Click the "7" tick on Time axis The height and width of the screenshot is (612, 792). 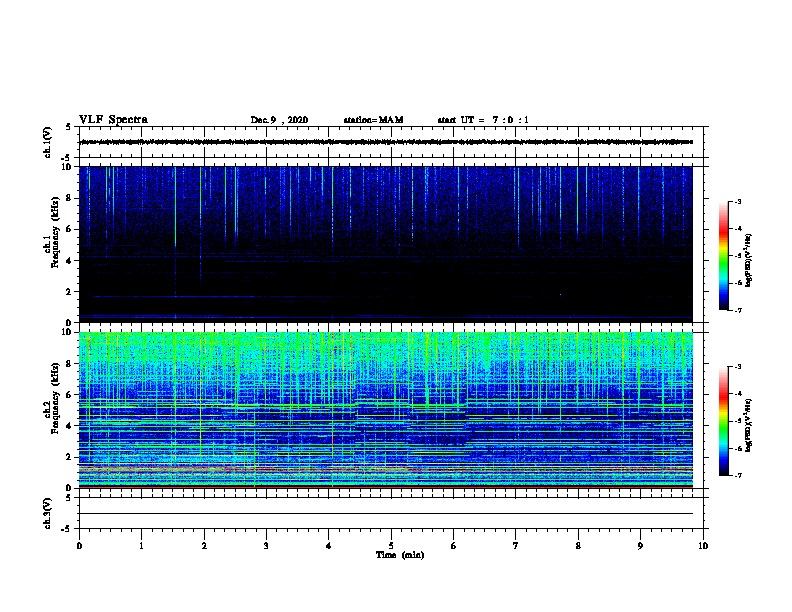516,545
